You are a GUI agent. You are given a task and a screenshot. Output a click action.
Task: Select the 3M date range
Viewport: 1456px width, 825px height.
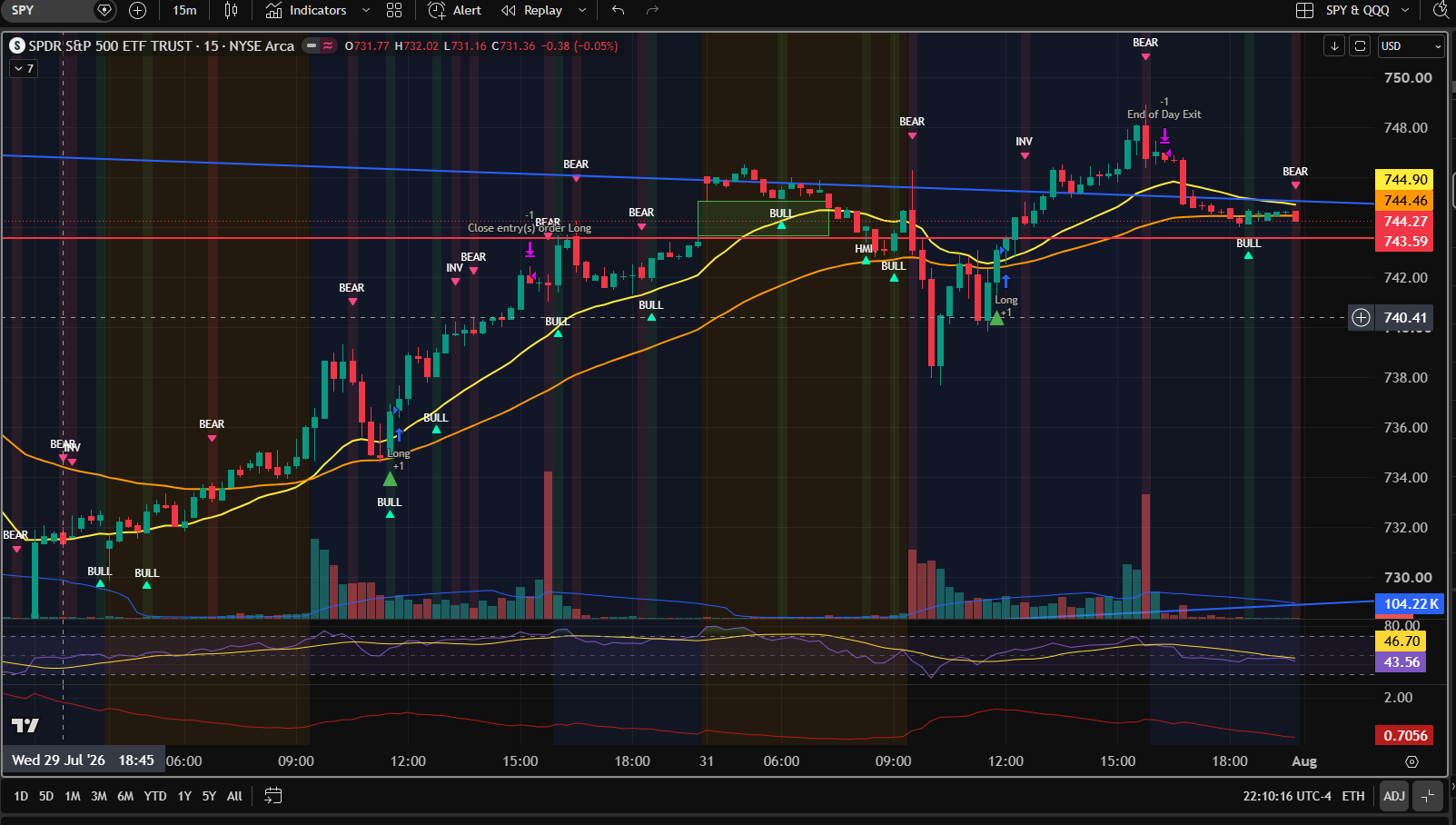[99, 796]
